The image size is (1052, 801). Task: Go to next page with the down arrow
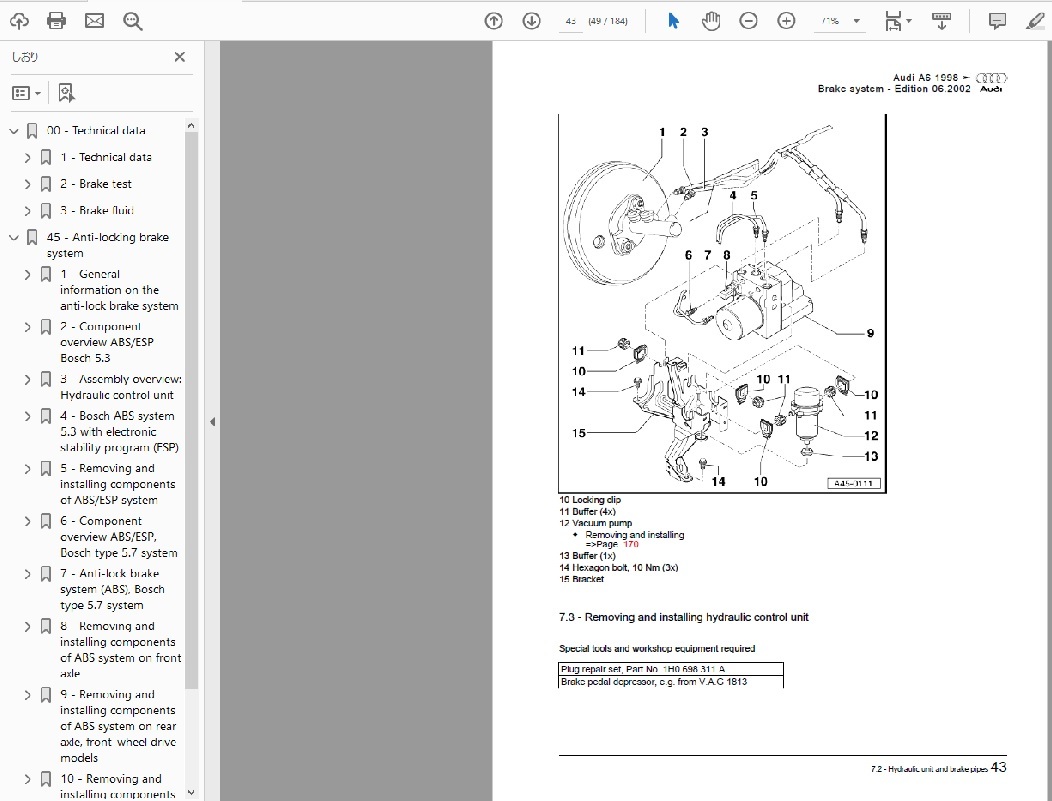pos(531,21)
